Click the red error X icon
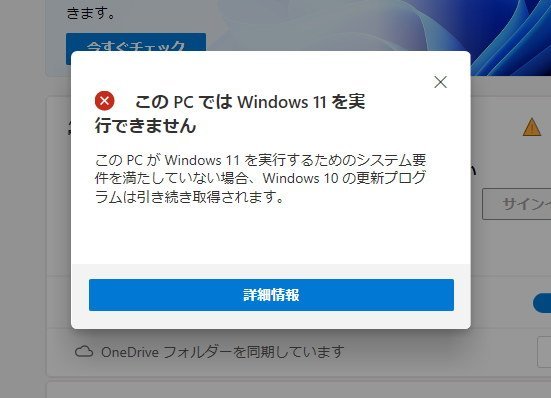 (104, 101)
